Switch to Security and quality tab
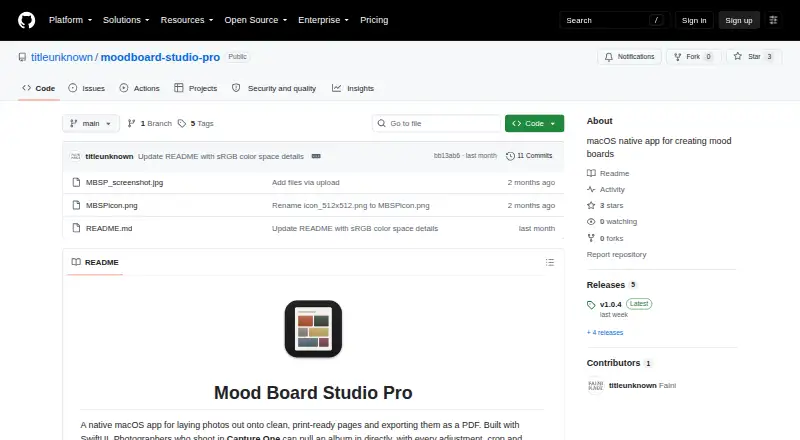 coord(274,88)
